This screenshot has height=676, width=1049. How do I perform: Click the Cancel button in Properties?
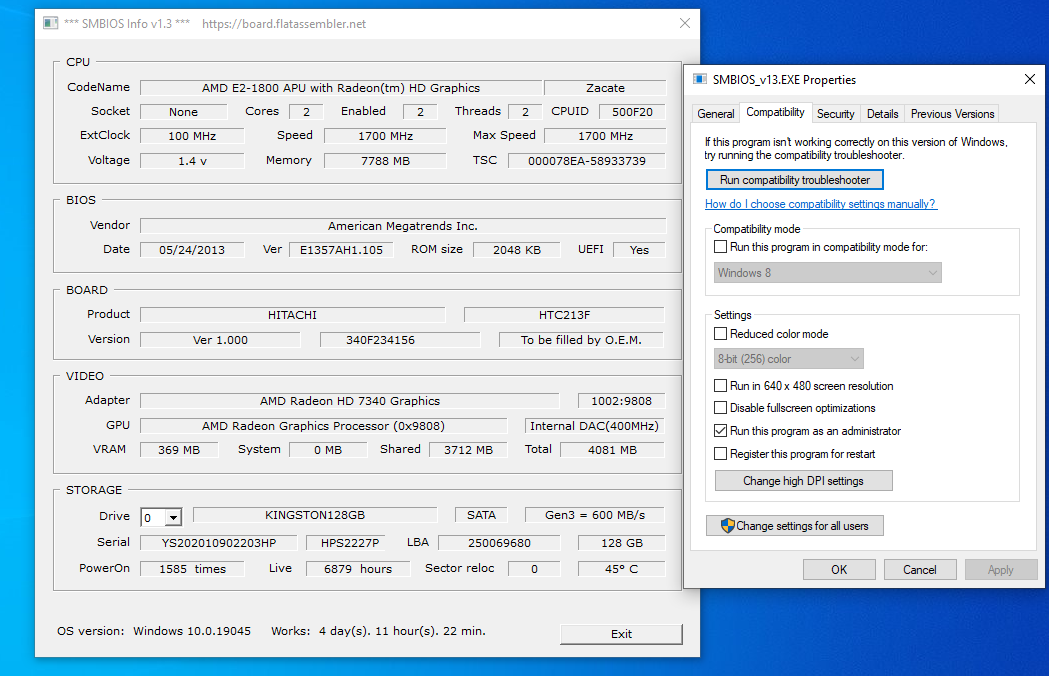coord(920,570)
